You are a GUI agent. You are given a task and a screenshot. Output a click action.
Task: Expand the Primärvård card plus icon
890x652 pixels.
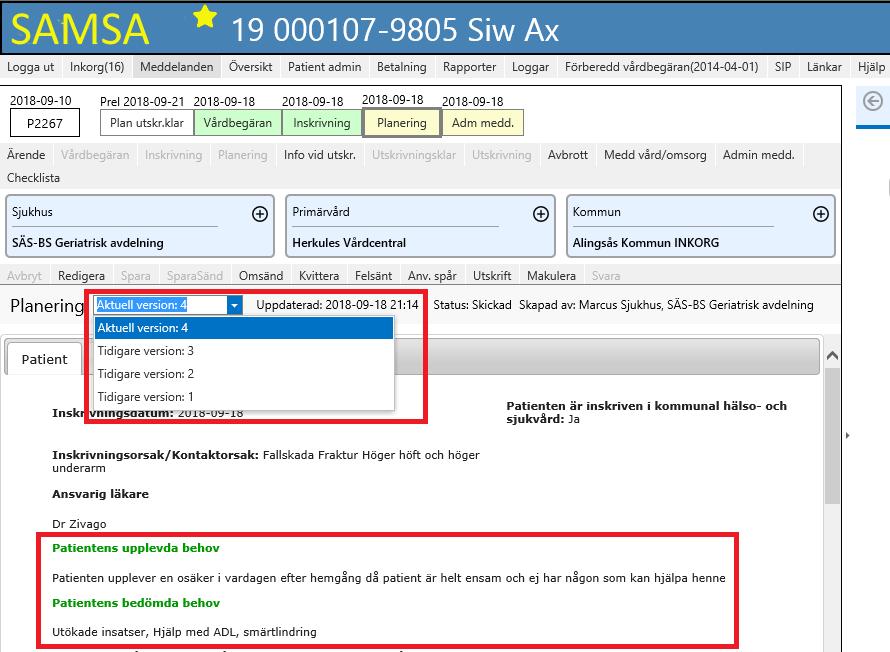click(541, 214)
